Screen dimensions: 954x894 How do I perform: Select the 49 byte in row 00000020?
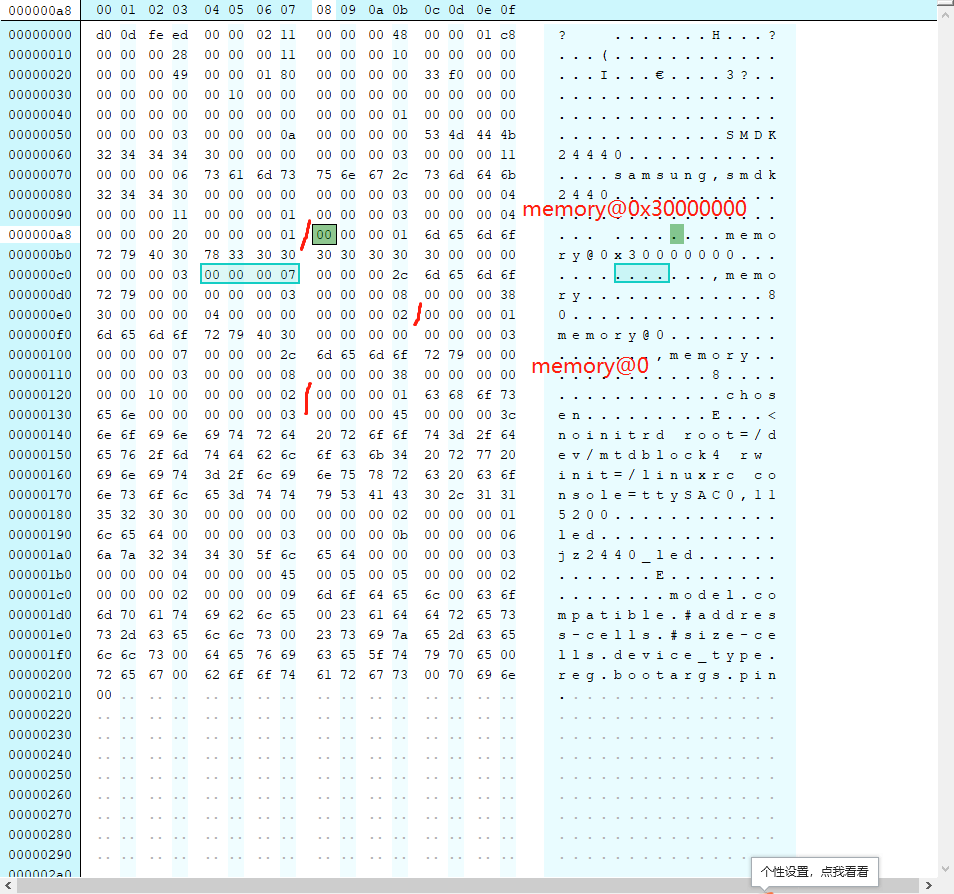click(x=179, y=75)
